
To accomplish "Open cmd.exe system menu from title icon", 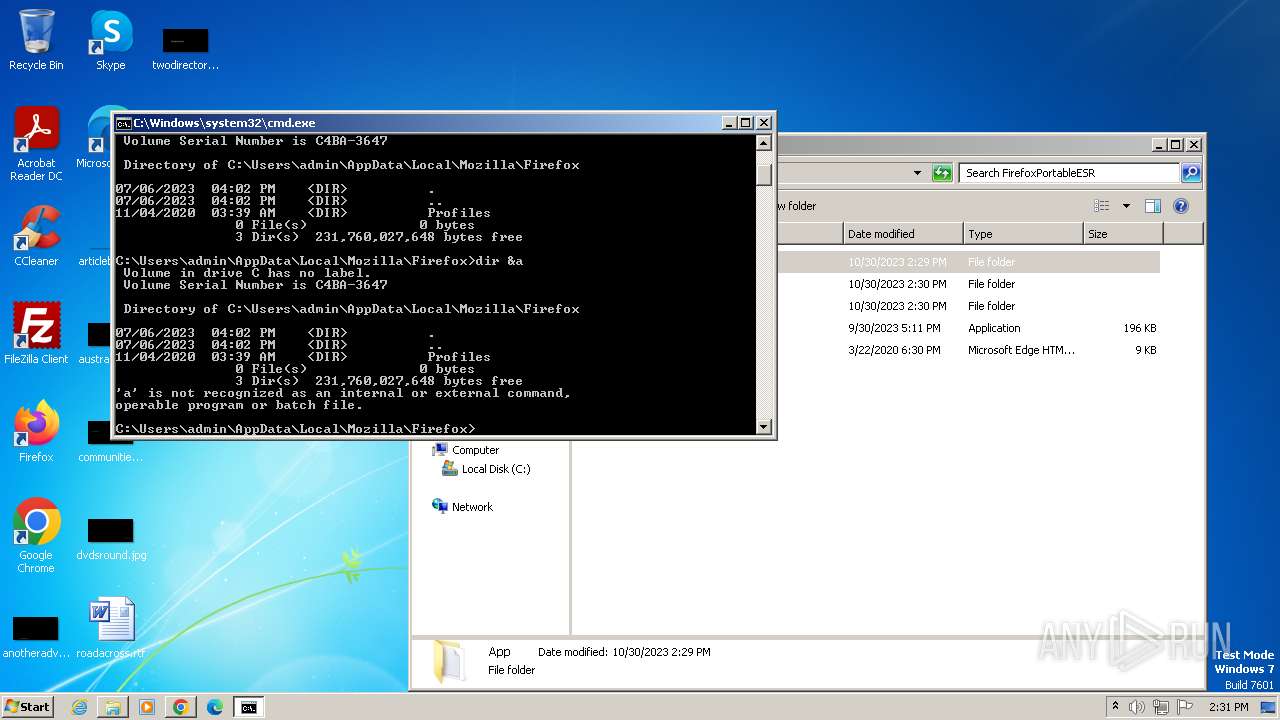I will (x=123, y=123).
